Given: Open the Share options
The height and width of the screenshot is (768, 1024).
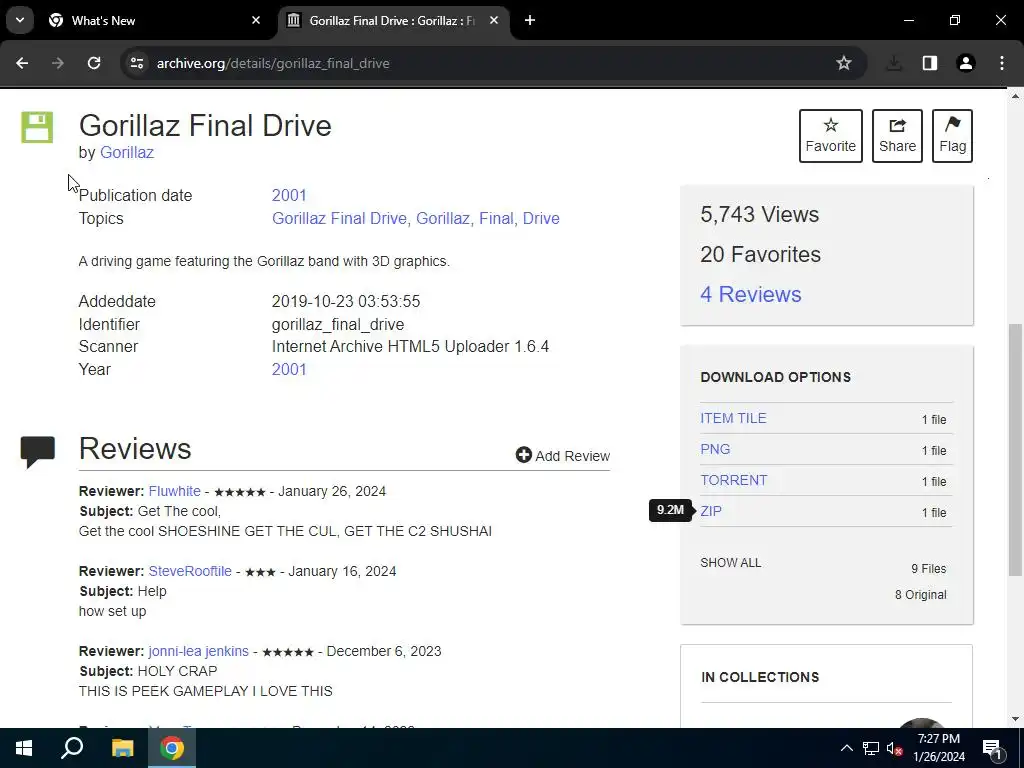Looking at the screenshot, I should pos(897,136).
